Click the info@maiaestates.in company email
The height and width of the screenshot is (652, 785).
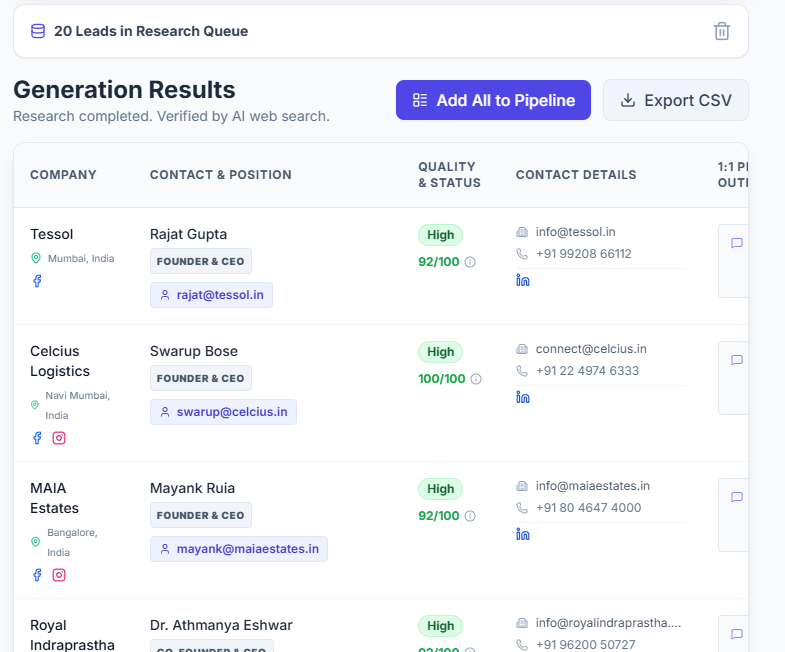pyautogui.click(x=592, y=486)
